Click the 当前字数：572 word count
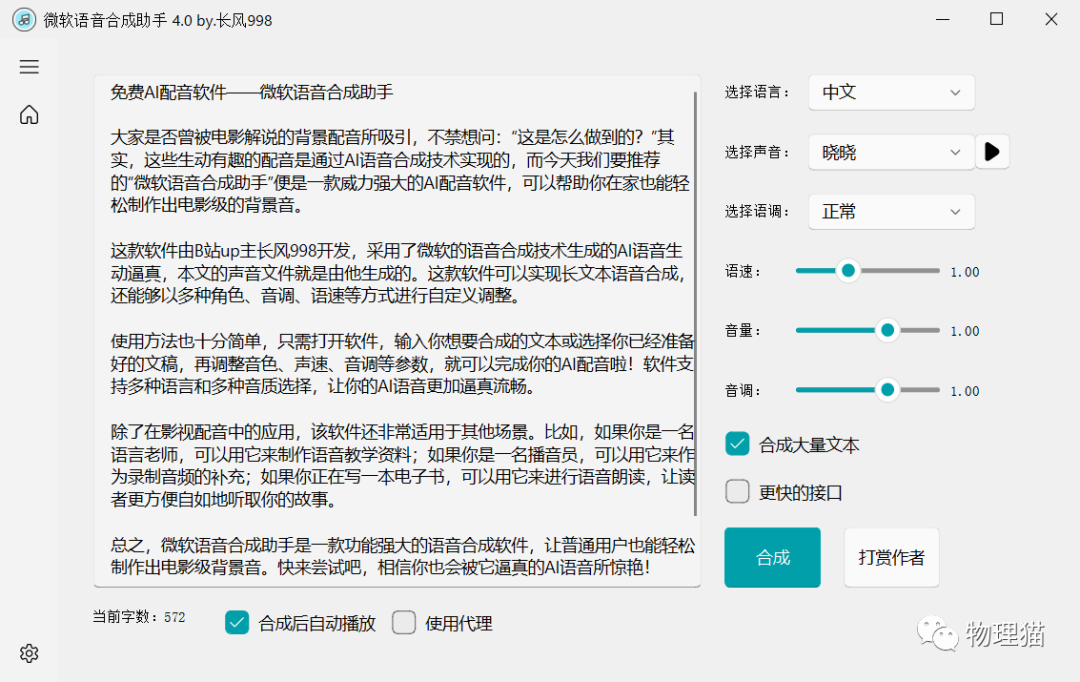1080x682 pixels. point(139,617)
